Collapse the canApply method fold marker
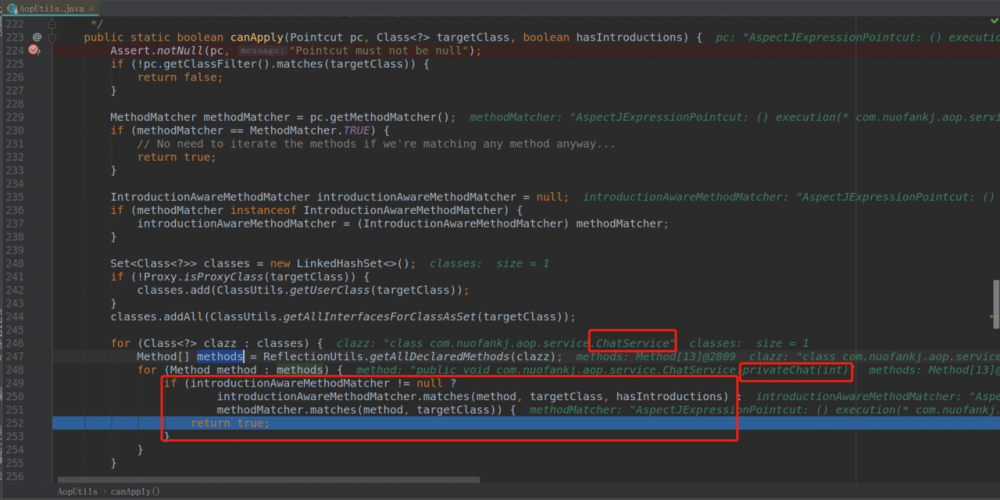 point(52,37)
